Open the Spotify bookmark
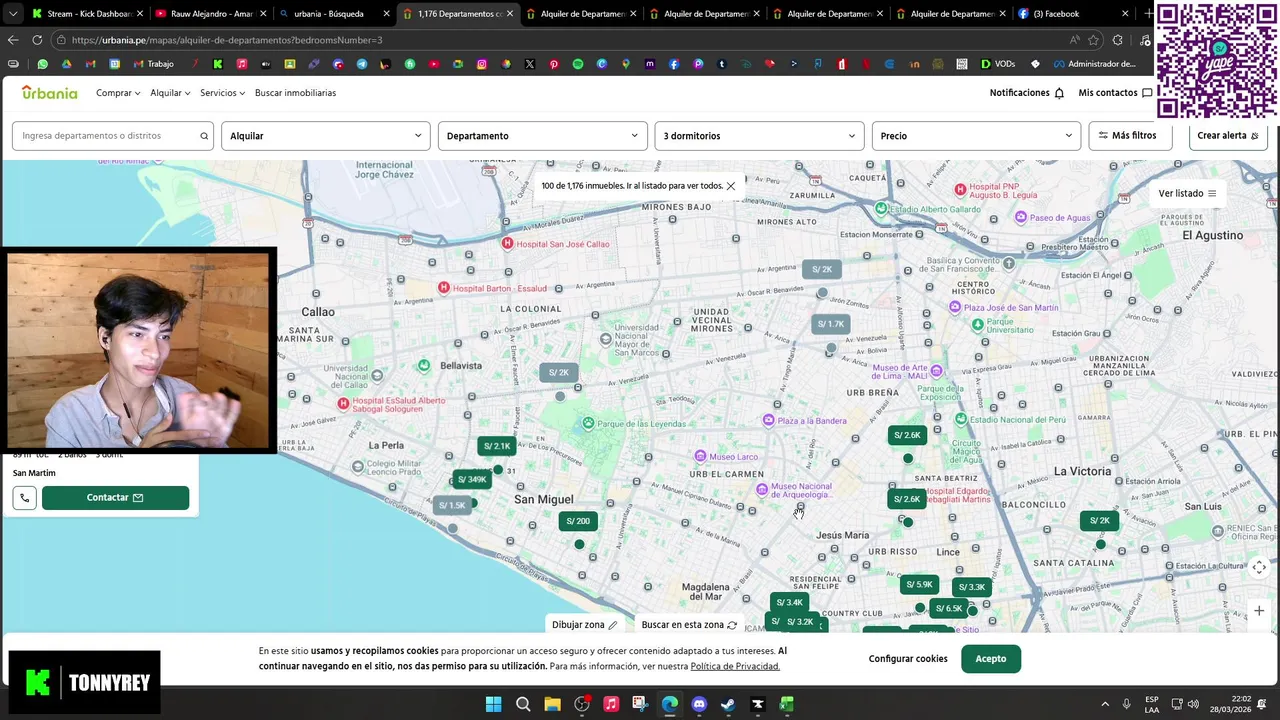1280x720 pixels. (578, 64)
